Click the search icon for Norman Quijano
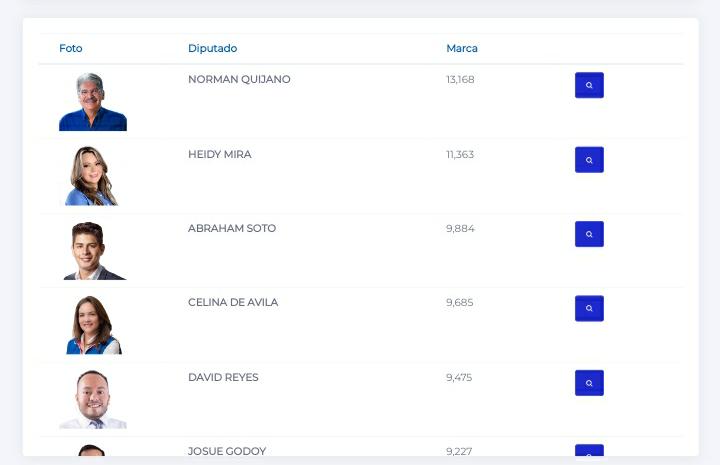 589,85
